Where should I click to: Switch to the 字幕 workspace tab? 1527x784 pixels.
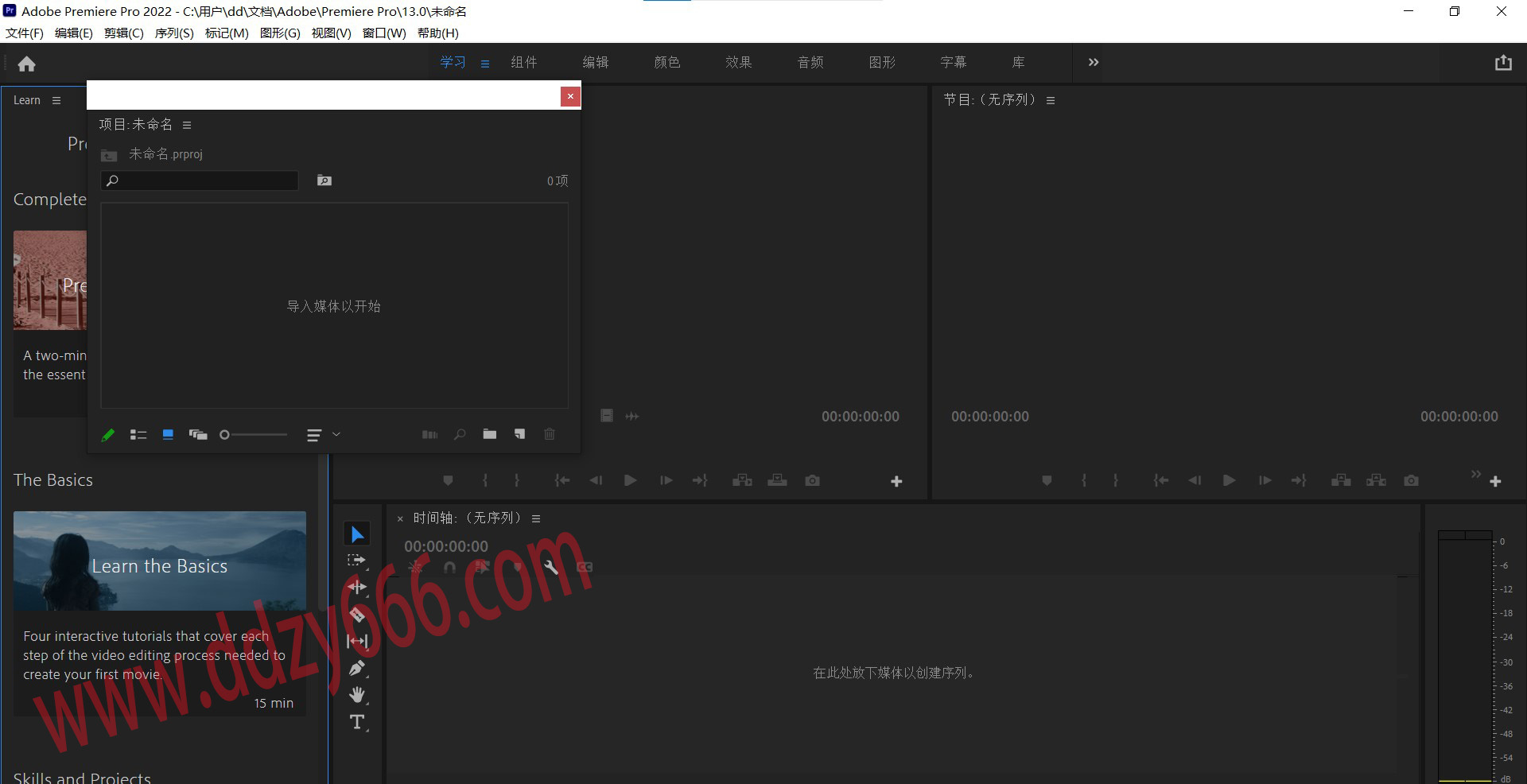click(x=954, y=62)
